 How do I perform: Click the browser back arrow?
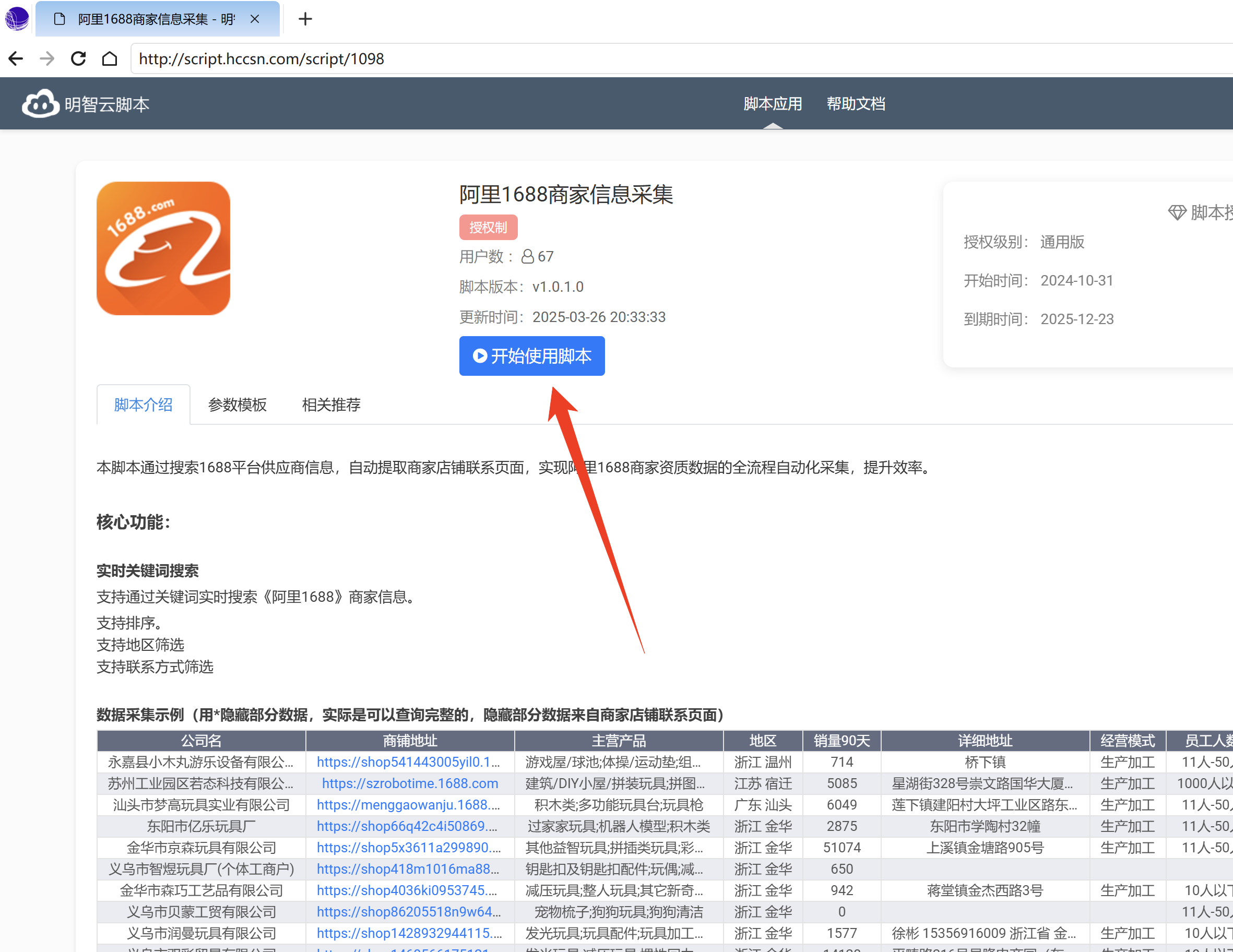(x=16, y=58)
